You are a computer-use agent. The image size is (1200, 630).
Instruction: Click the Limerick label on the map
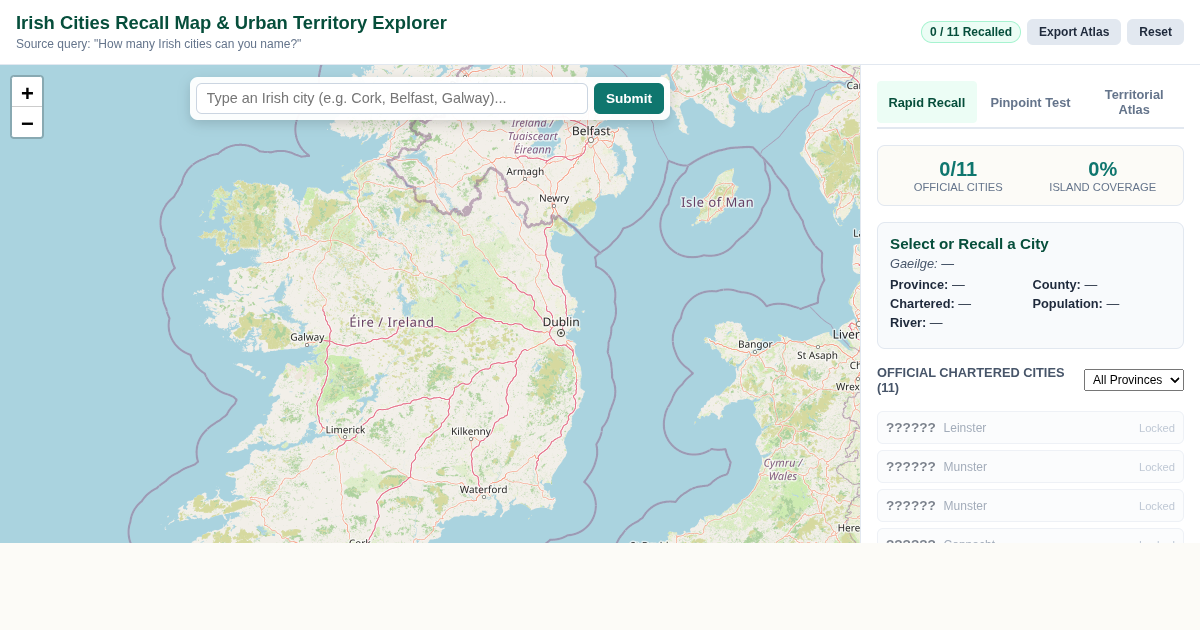click(346, 430)
